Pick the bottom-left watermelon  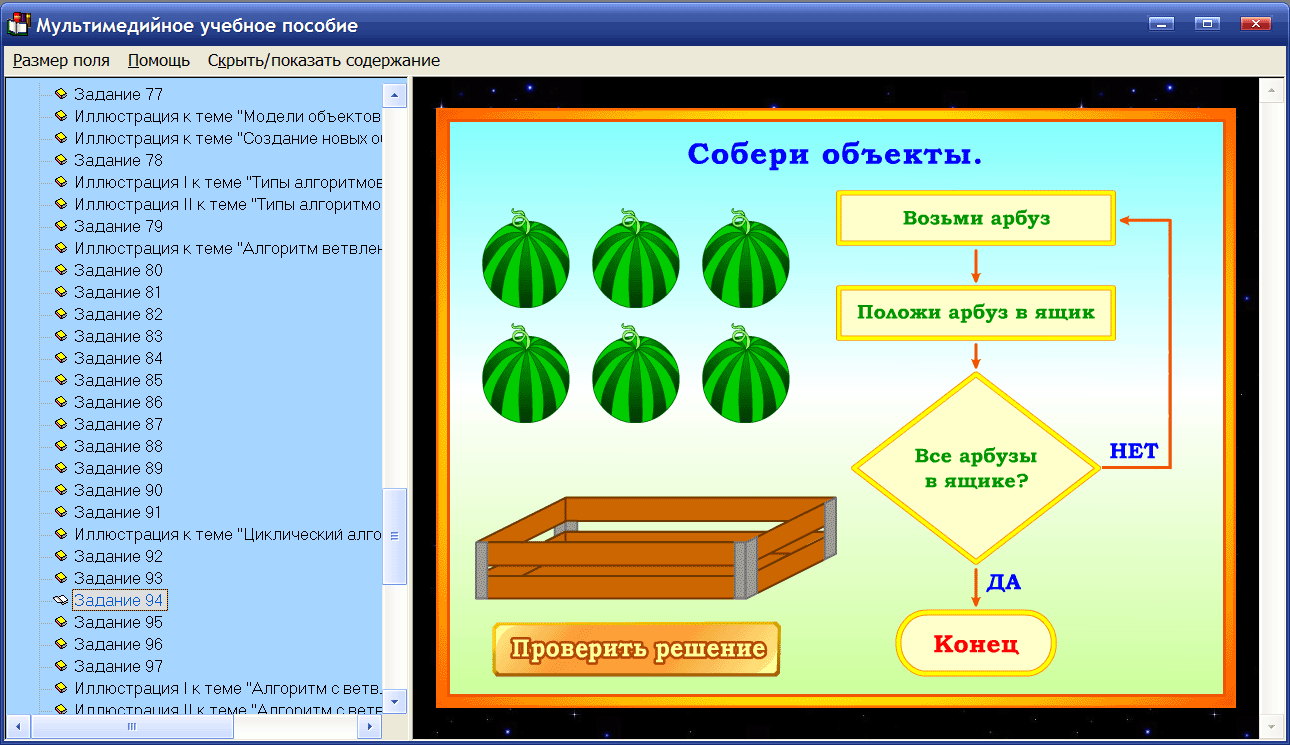click(525, 373)
